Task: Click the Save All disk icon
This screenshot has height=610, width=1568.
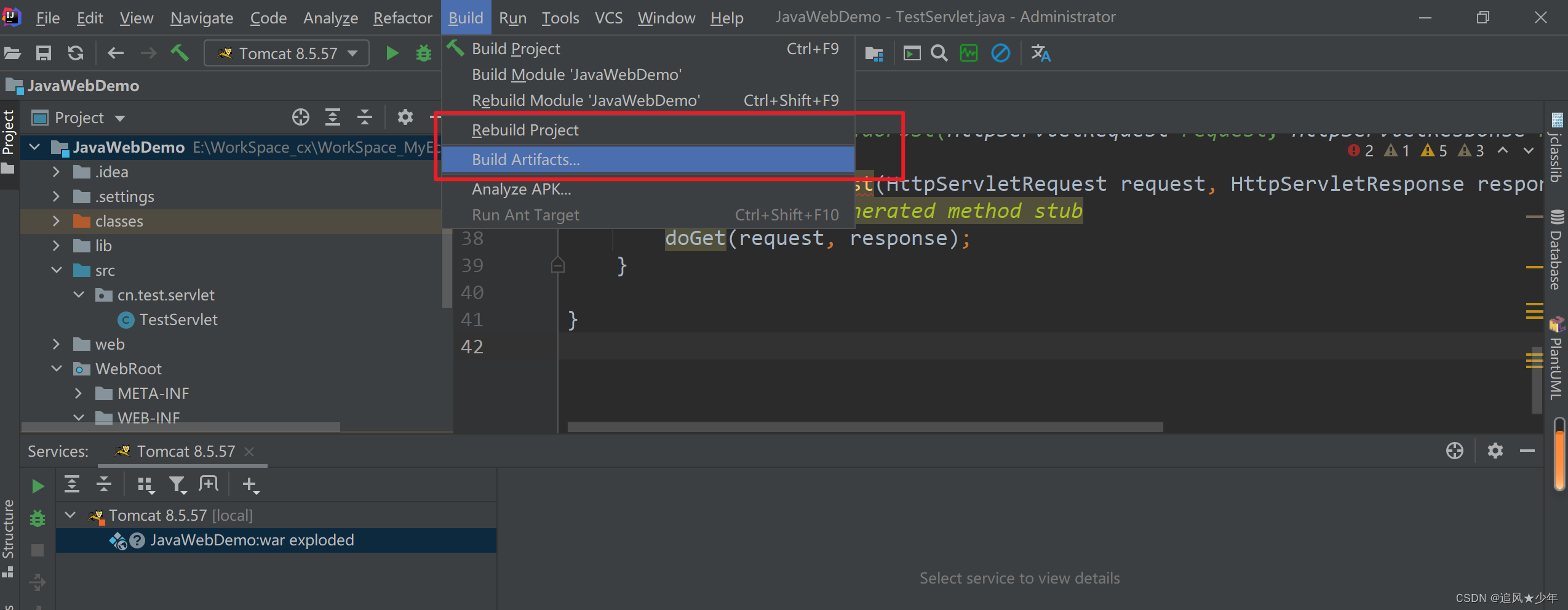Action: point(43,54)
